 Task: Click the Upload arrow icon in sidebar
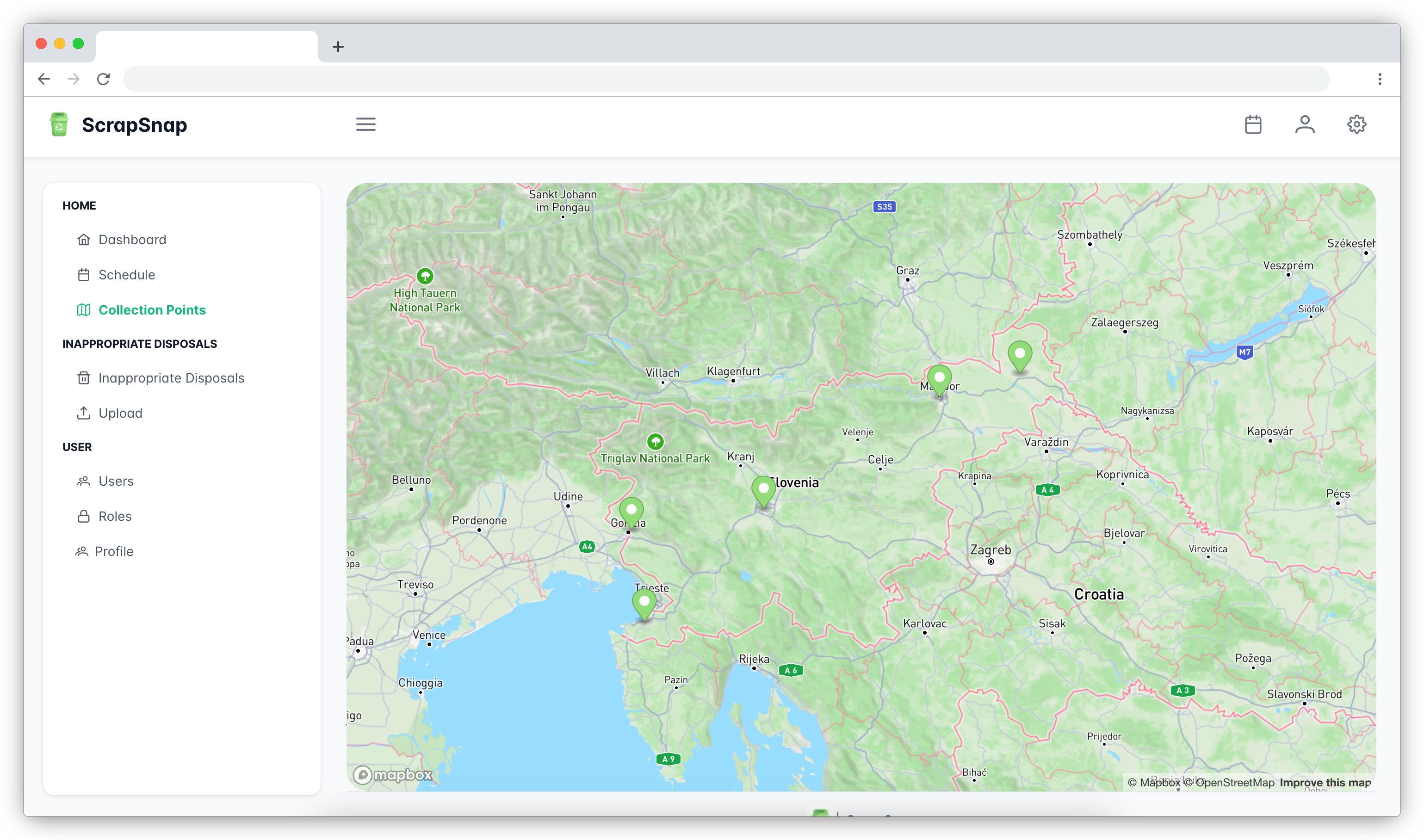click(83, 412)
